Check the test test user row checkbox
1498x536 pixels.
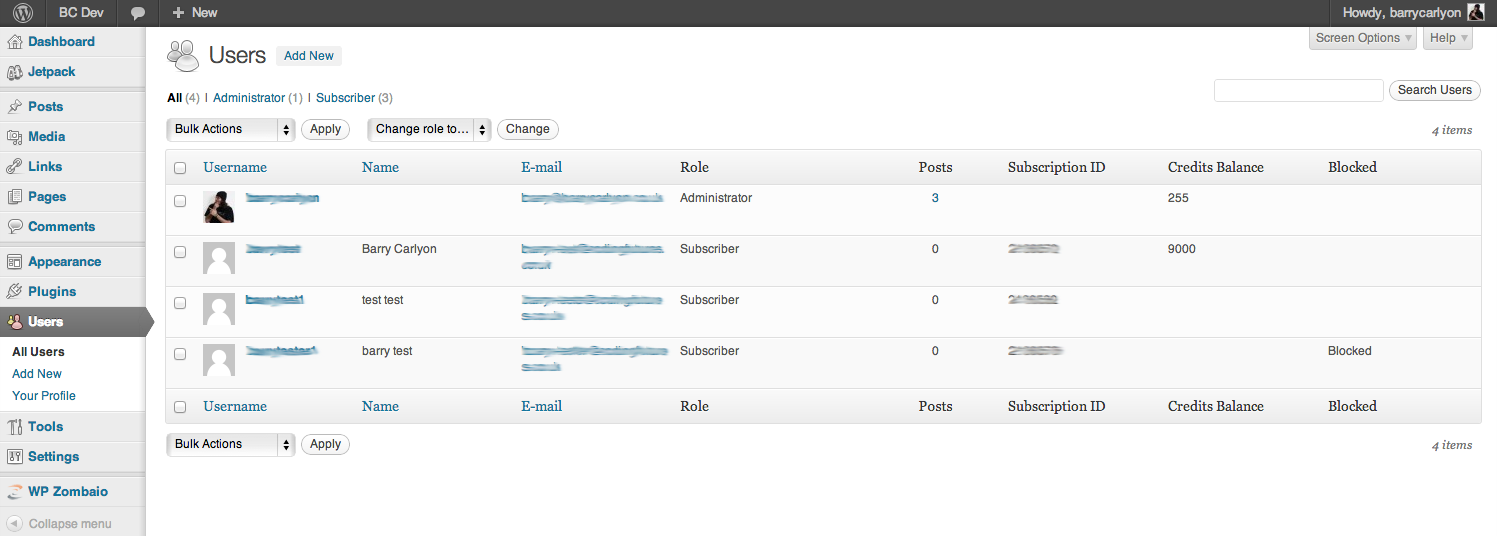point(180,303)
